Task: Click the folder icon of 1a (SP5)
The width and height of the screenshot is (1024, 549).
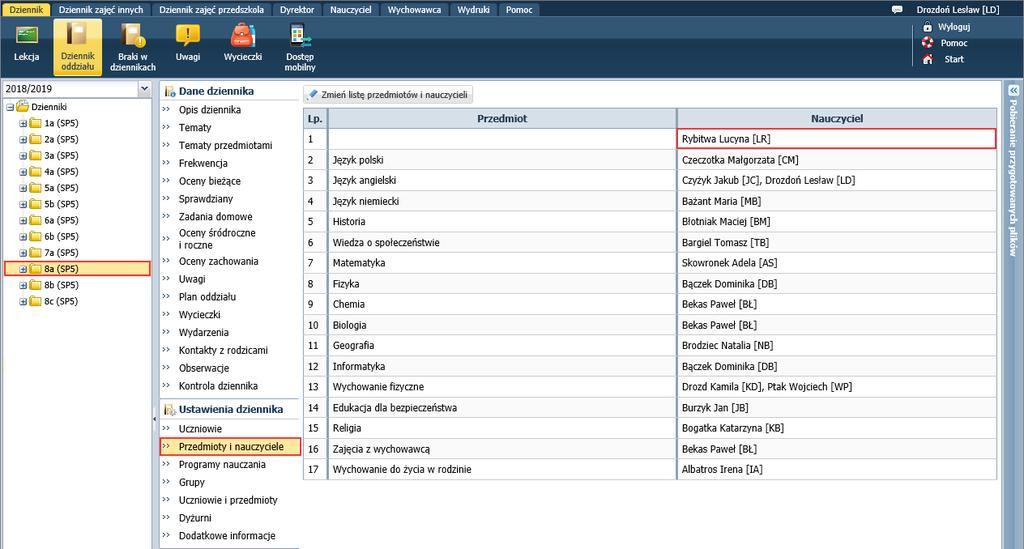Action: point(35,123)
